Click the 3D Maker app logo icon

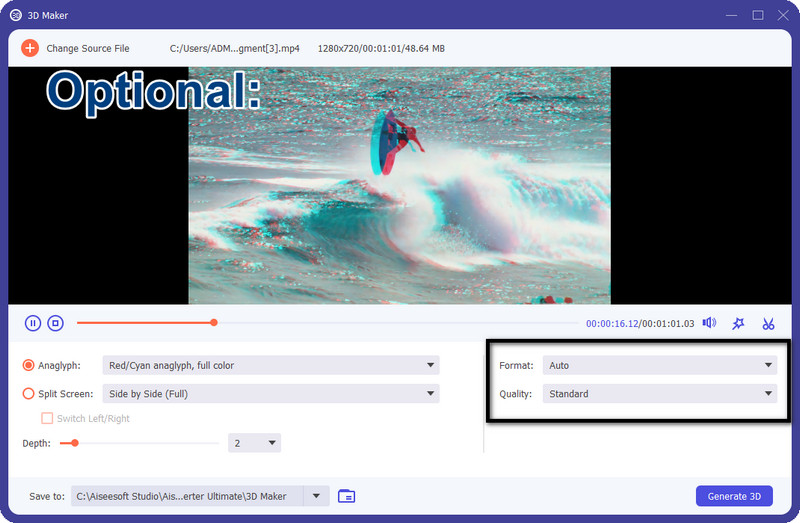[x=17, y=15]
